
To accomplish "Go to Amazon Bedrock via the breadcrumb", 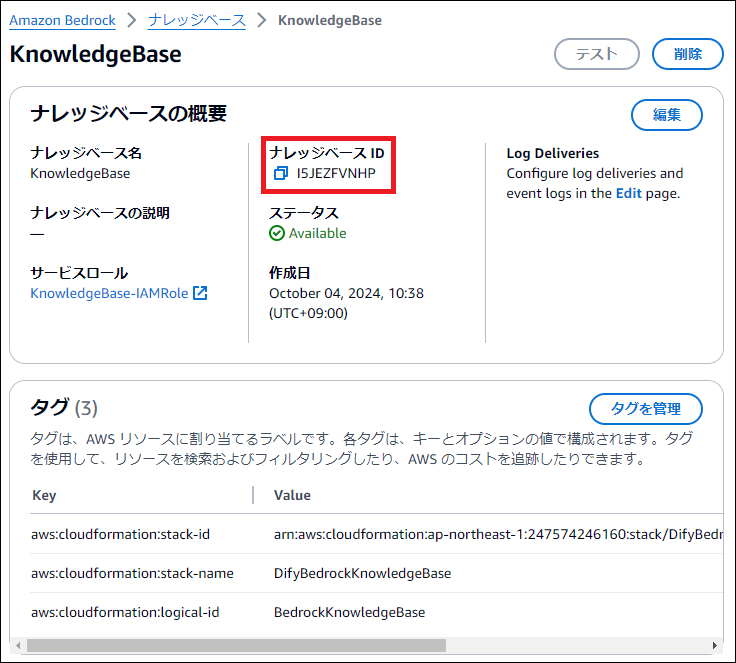I will [x=62, y=20].
